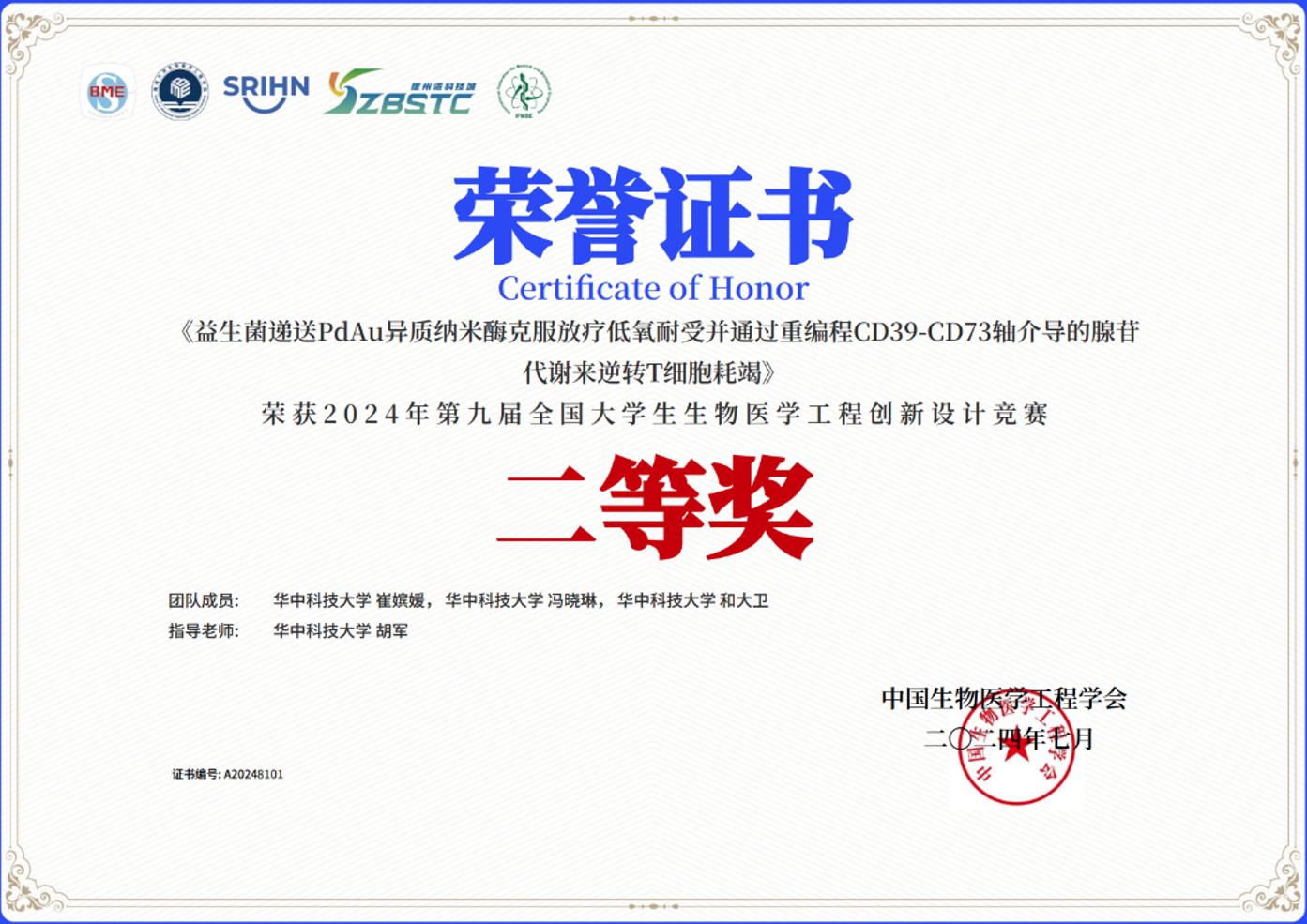1307x924 pixels.
Task: Click the date 二〇二四年七月
Action: coord(1010,738)
